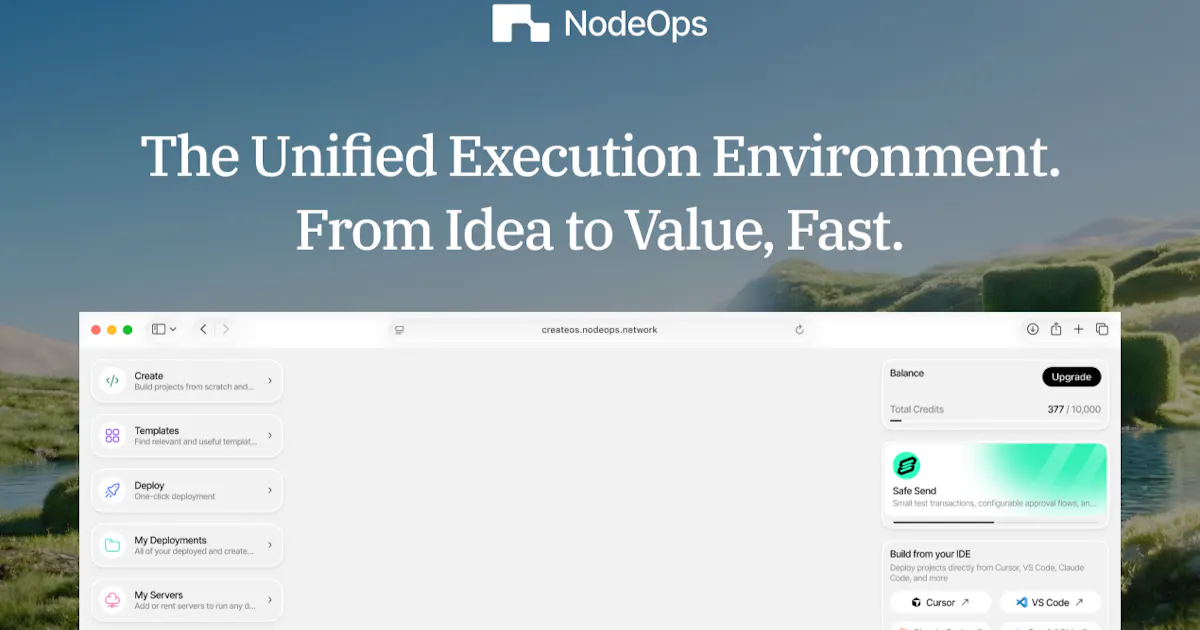
Task: Expand the Deploy card chevron
Action: click(270, 490)
